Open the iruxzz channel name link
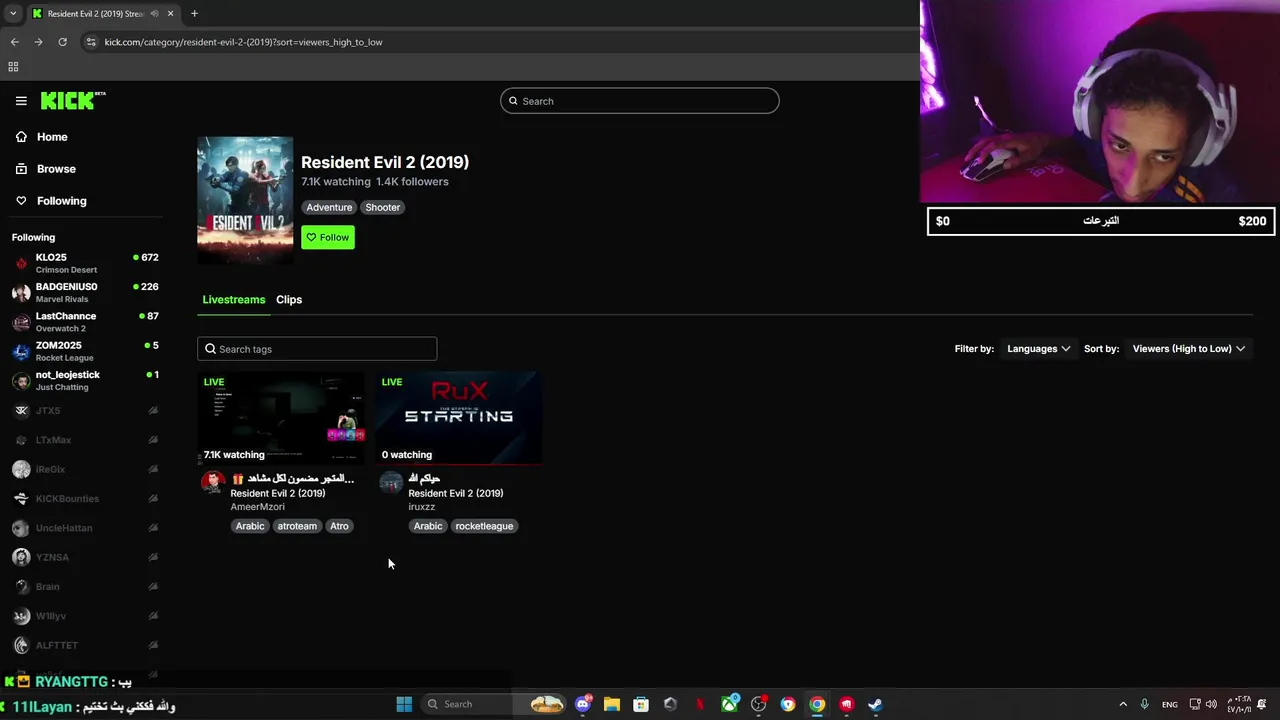This screenshot has width=1280, height=720. [422, 507]
